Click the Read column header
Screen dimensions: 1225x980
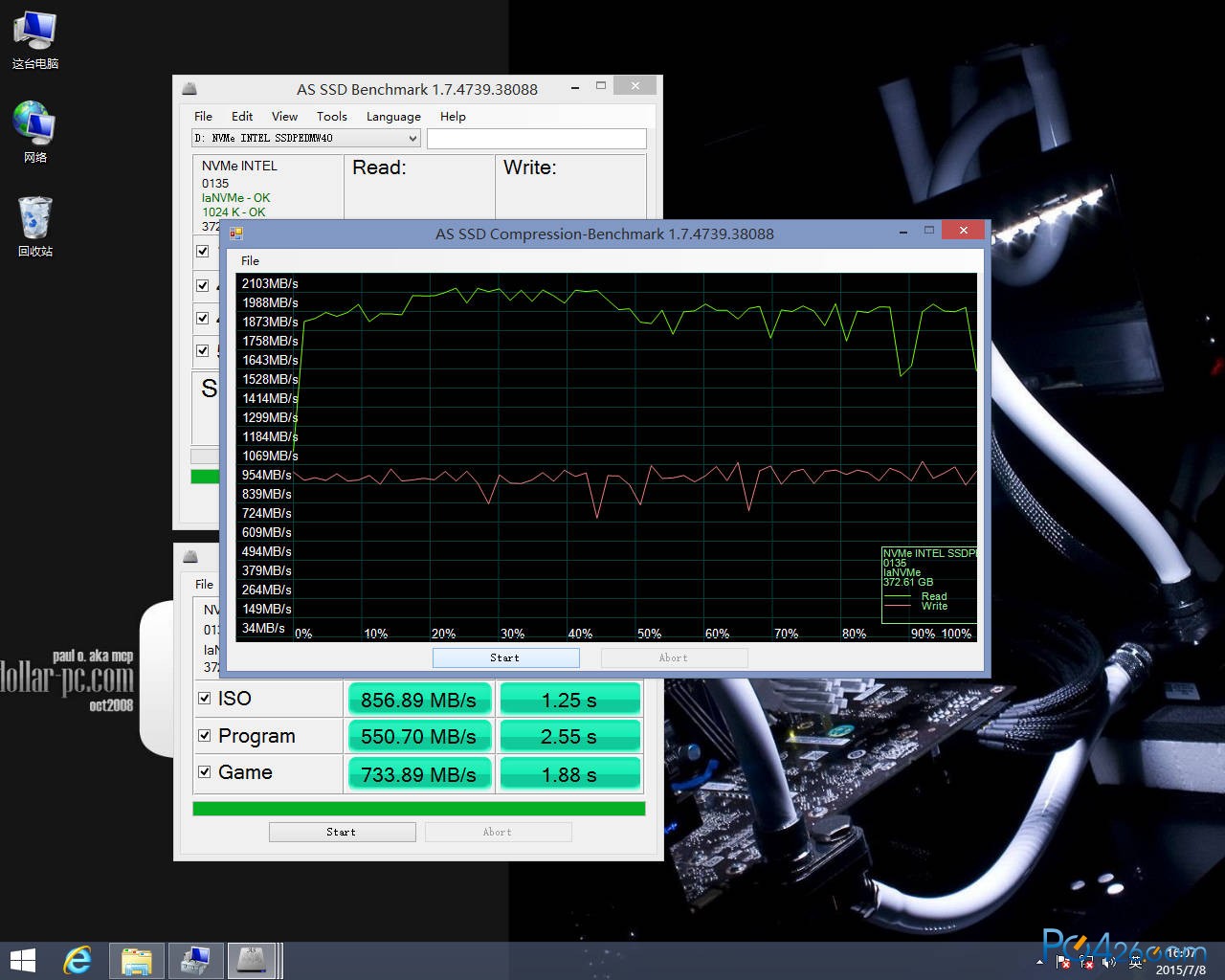[379, 167]
